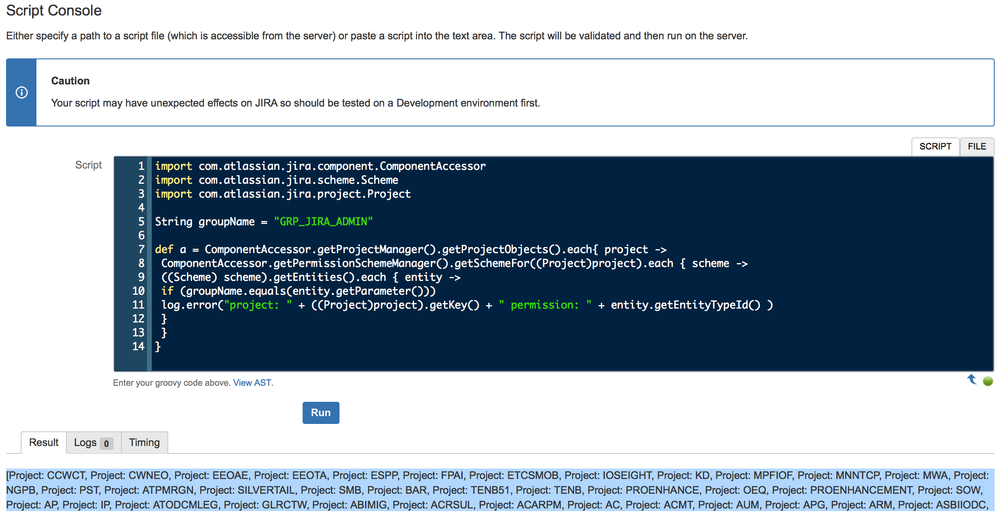Screen dimensions: 999x514
Task: Open the View AST link
Action: click(253, 383)
